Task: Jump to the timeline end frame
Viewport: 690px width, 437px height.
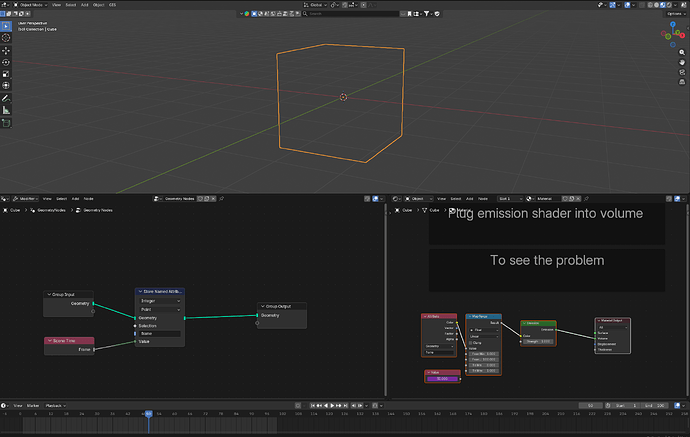Action: 345,405
